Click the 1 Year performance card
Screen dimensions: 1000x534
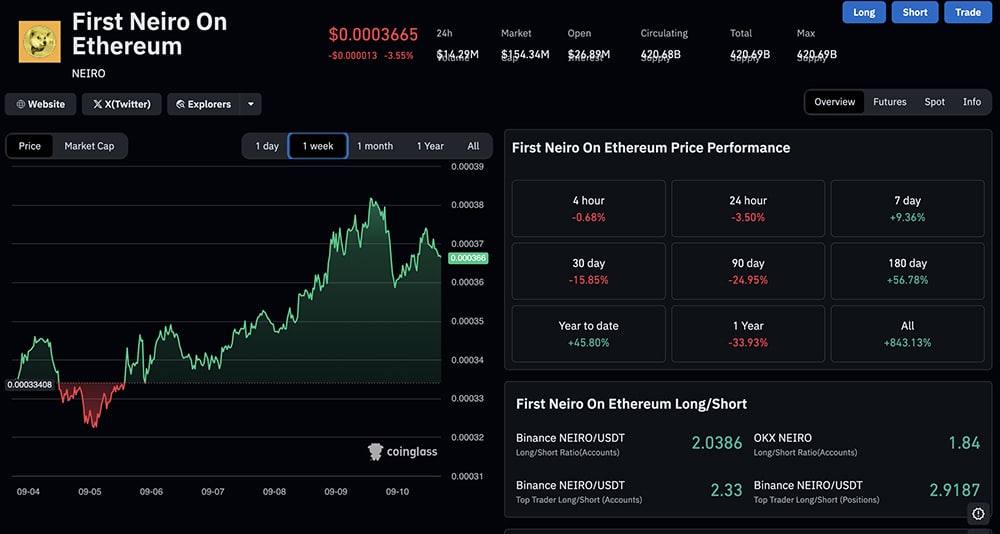point(748,334)
